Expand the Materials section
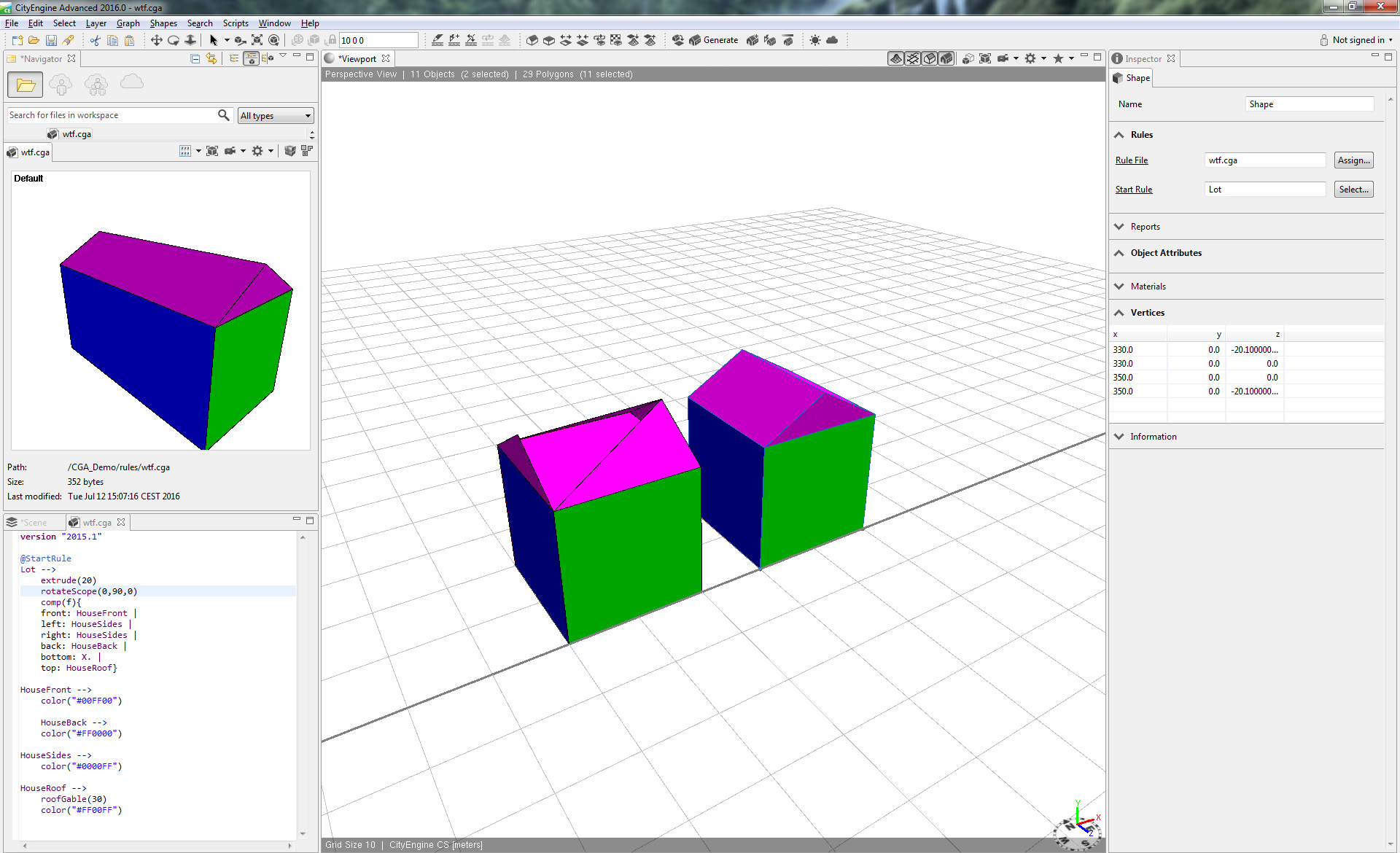1400x853 pixels. pyautogui.click(x=1119, y=287)
